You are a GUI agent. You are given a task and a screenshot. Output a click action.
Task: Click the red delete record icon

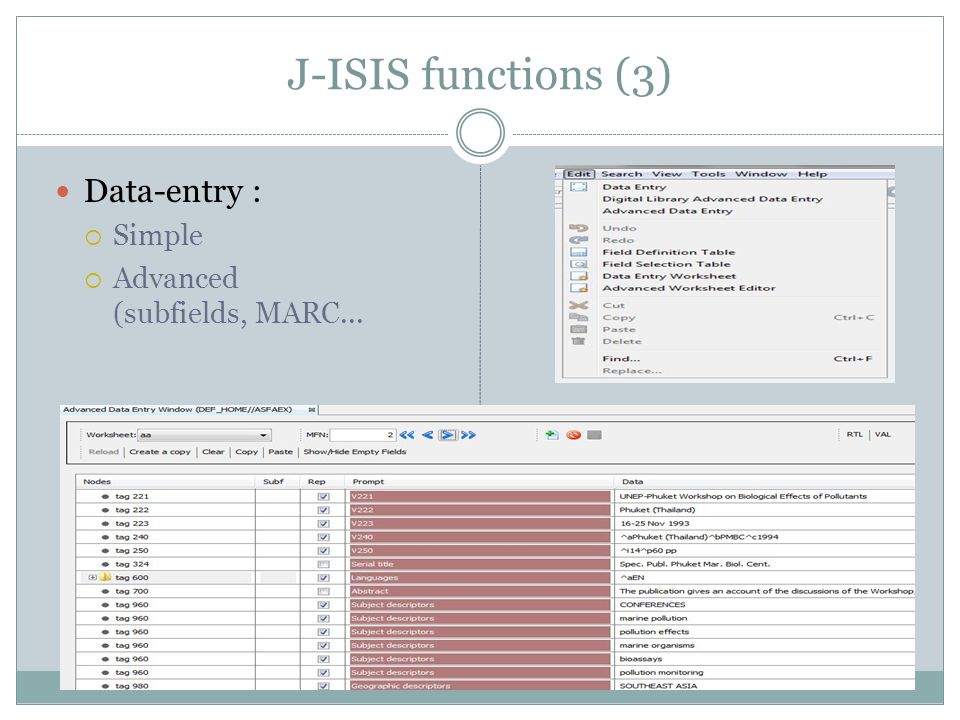(x=574, y=435)
